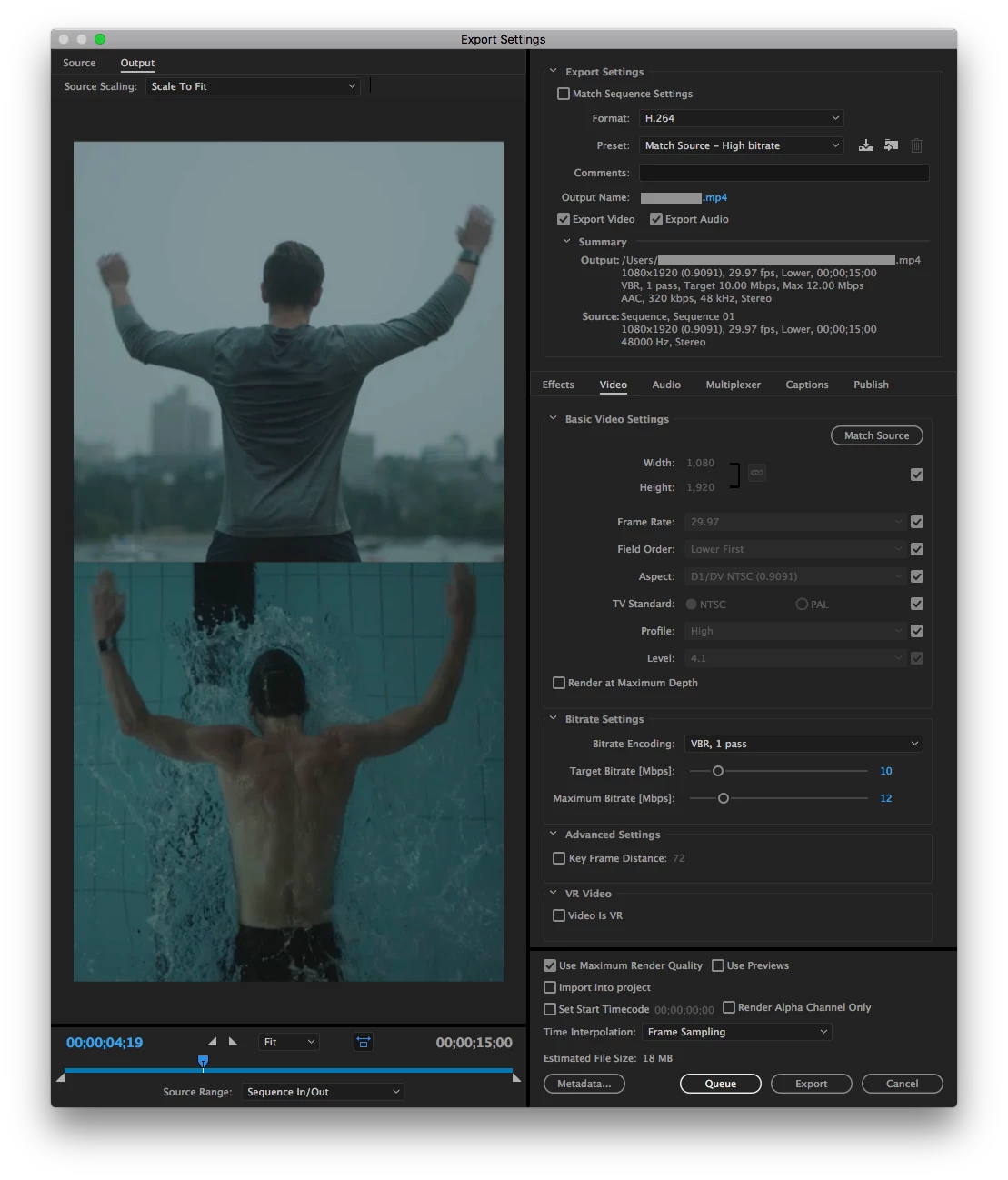
Task: Open the Preset dropdown
Action: coord(742,145)
